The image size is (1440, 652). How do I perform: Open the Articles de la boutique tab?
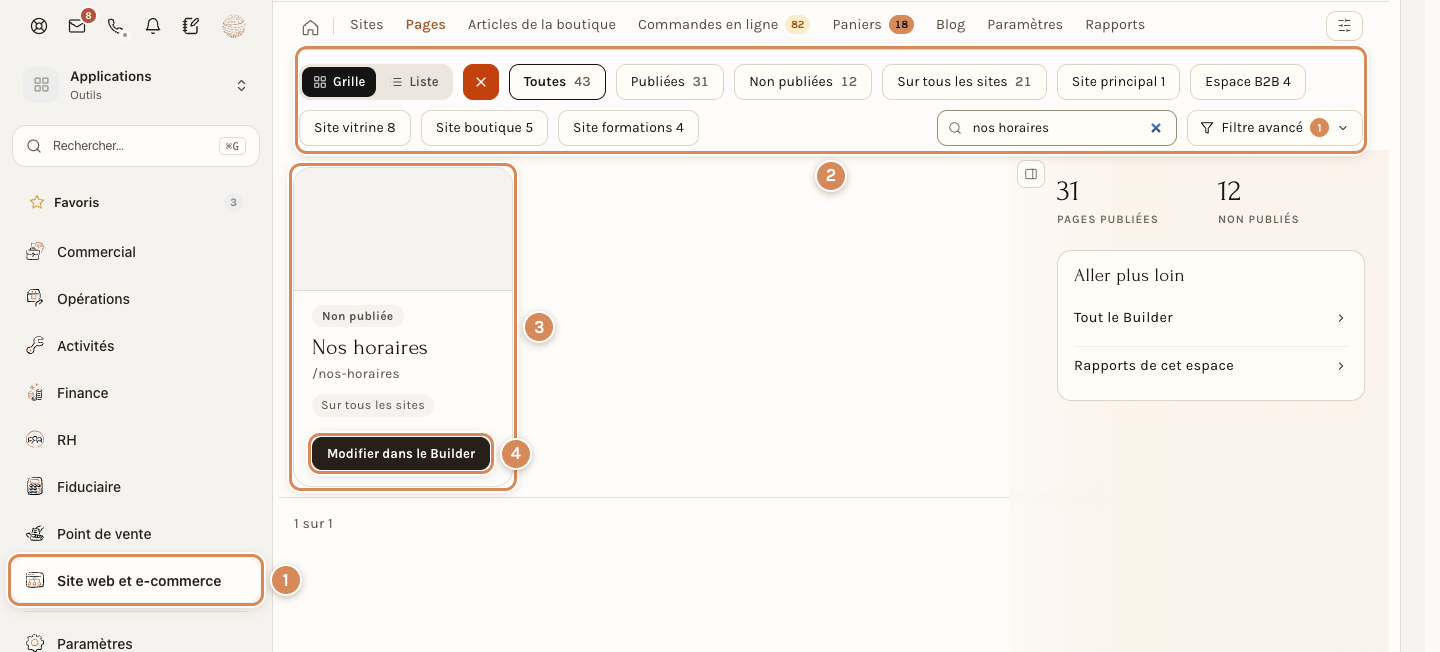tap(542, 25)
